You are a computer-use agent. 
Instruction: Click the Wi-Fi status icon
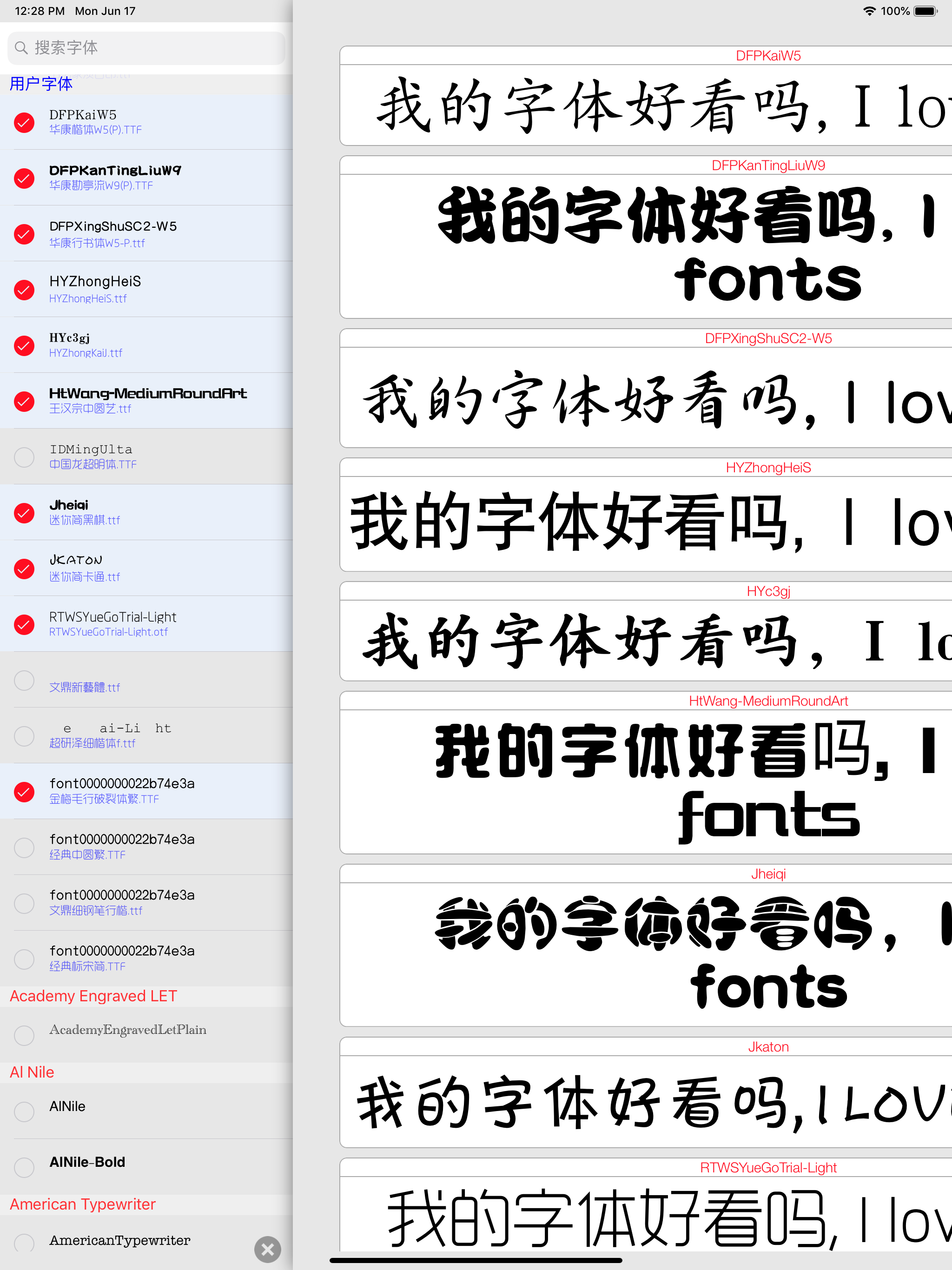point(869,11)
